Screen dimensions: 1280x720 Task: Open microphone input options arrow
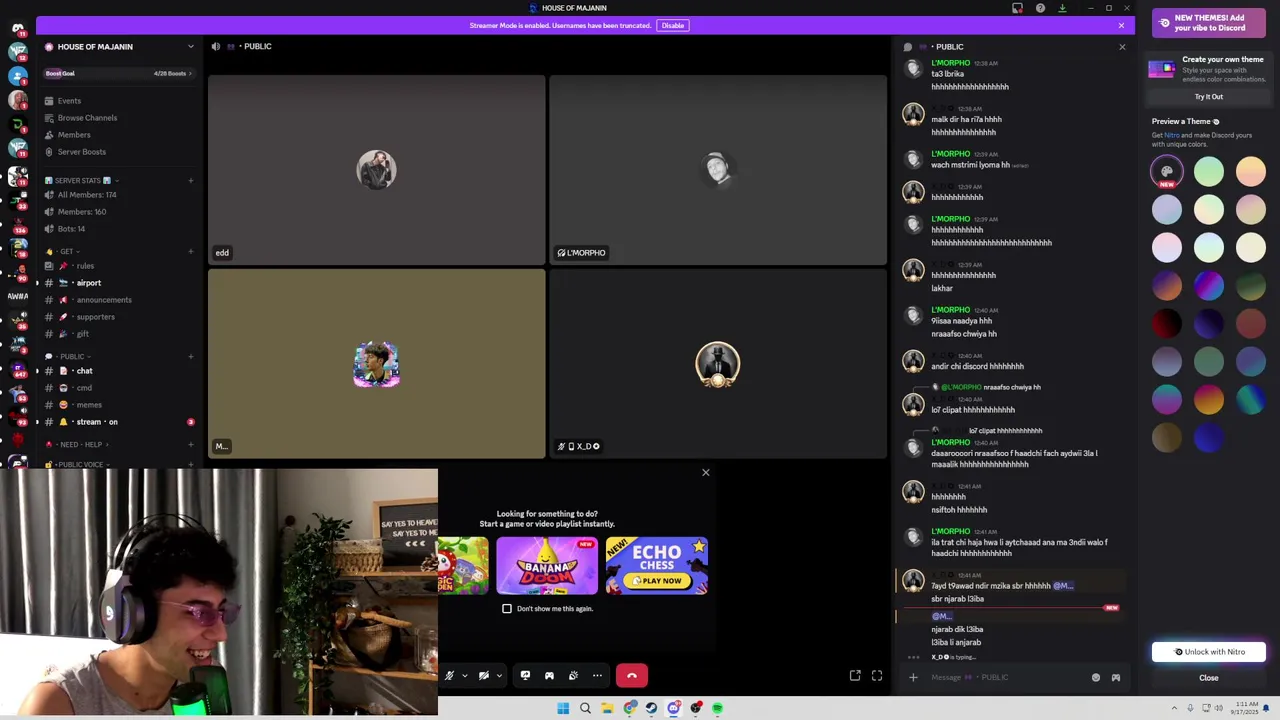[x=464, y=676]
